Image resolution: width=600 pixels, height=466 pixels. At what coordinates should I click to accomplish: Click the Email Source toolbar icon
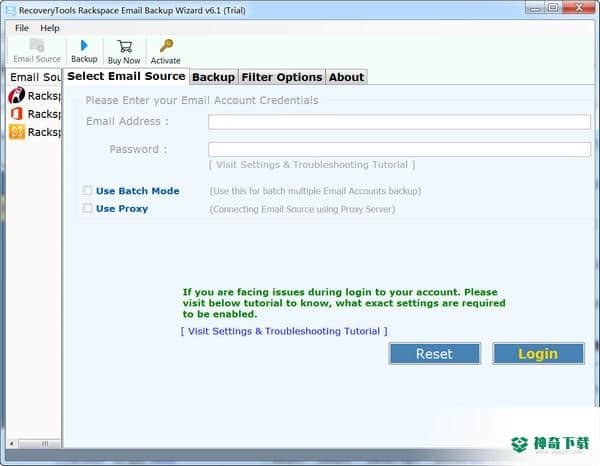coord(37,51)
